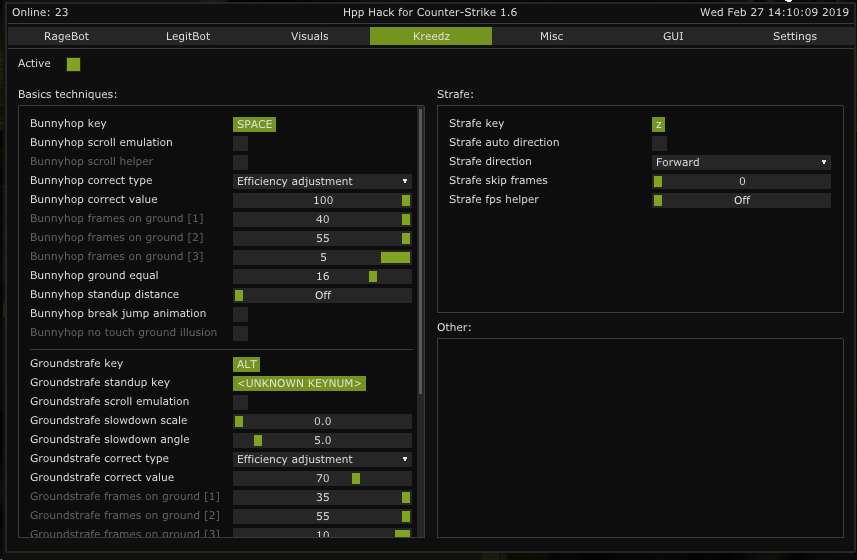
Task: Open the Groundstrafe correct type dropdown
Action: coord(322,459)
